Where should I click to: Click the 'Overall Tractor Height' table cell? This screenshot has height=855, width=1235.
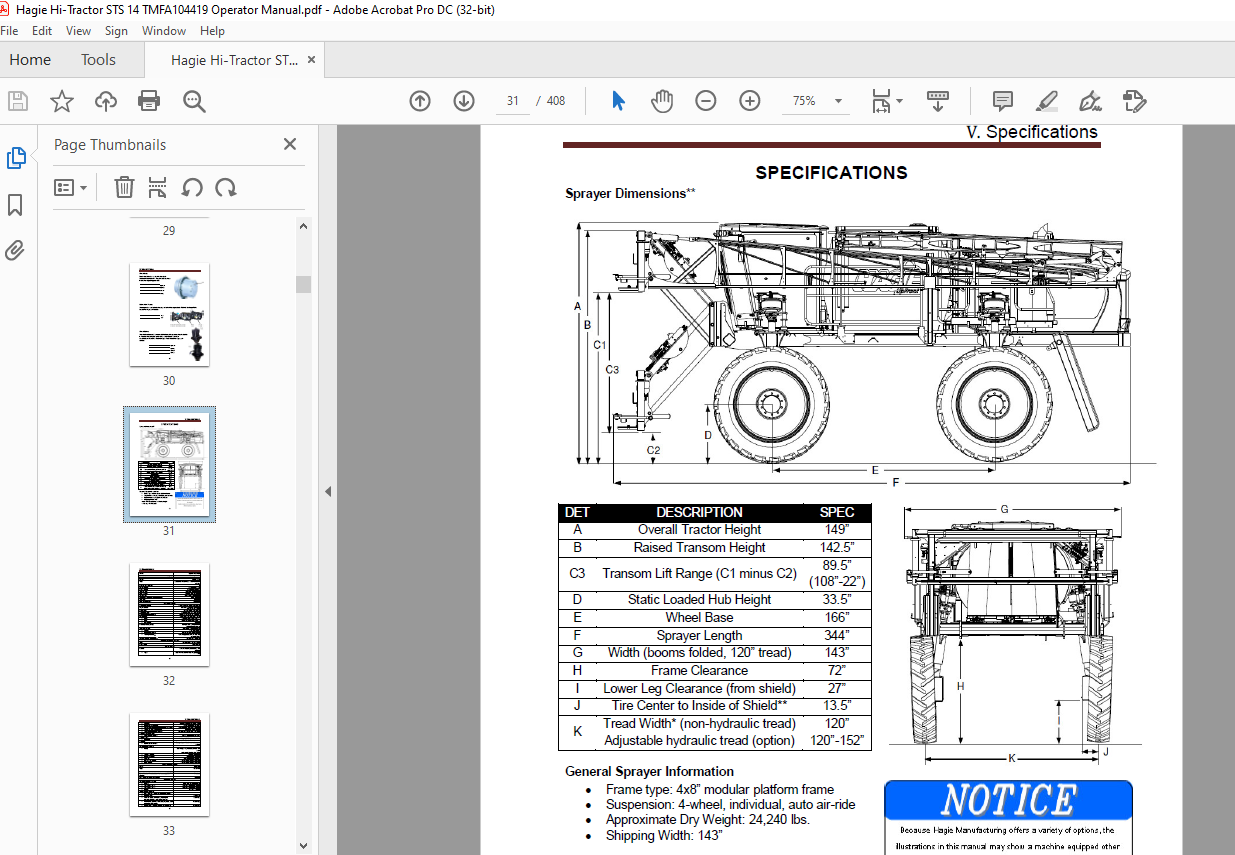tap(699, 530)
